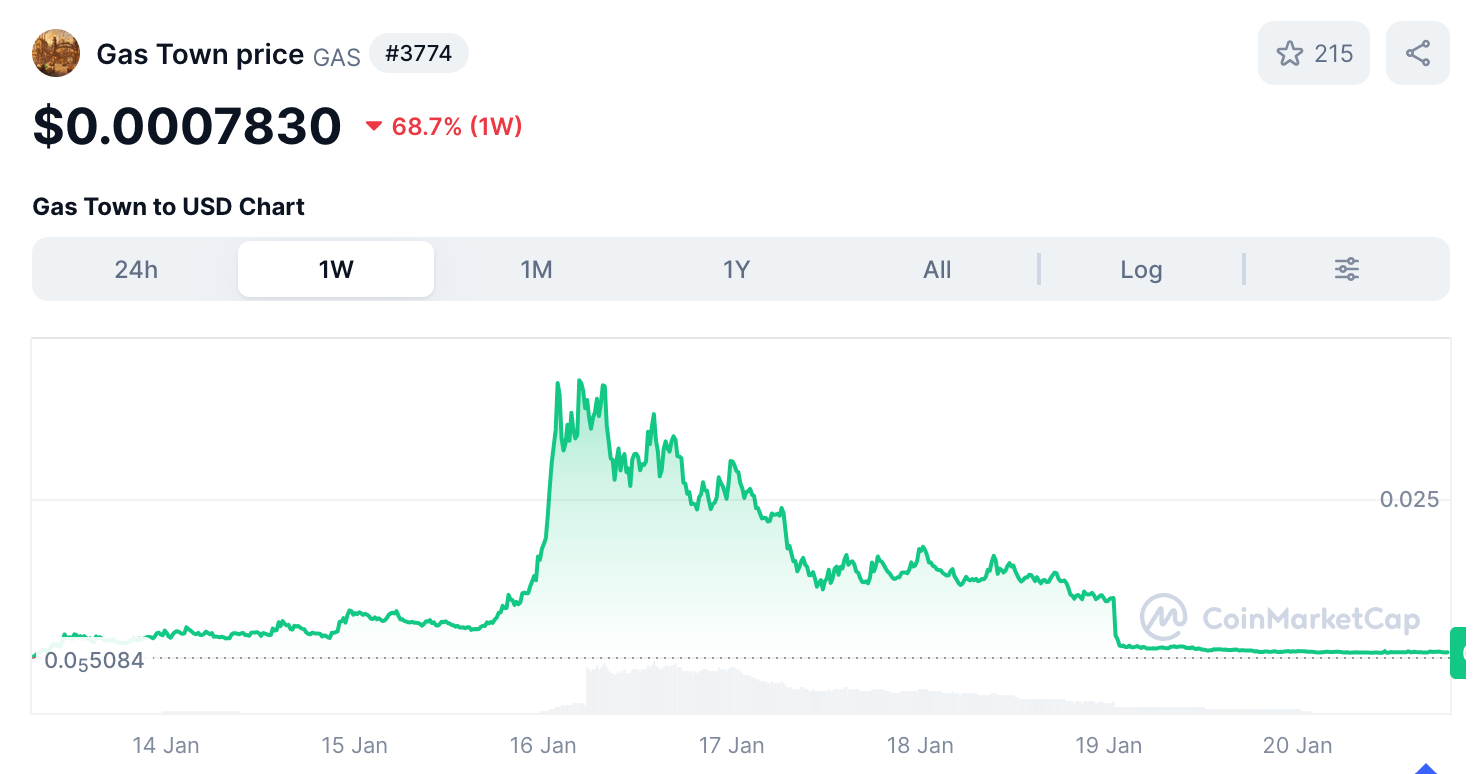The image size is (1482, 774).
Task: Click the 16 Jan date marker
Action: 543,745
